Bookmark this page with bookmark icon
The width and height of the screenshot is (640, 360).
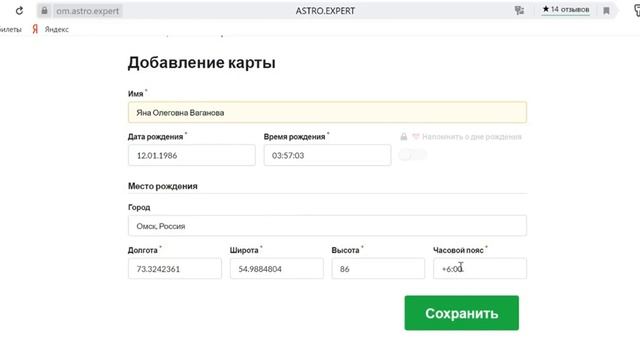(x=607, y=11)
